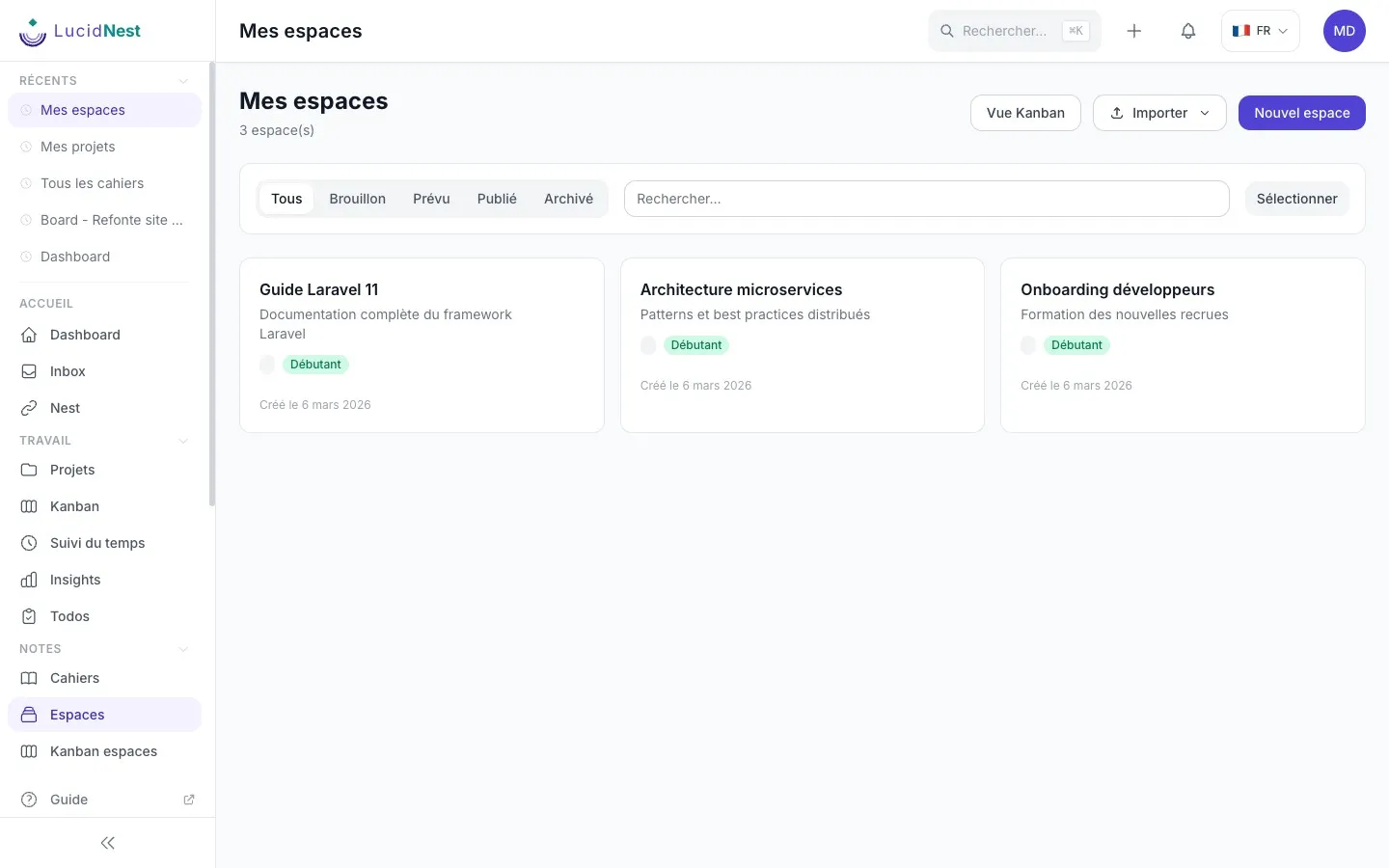Click the sidebar vertical scrollbar
This screenshot has width=1389, height=868.
212,285
